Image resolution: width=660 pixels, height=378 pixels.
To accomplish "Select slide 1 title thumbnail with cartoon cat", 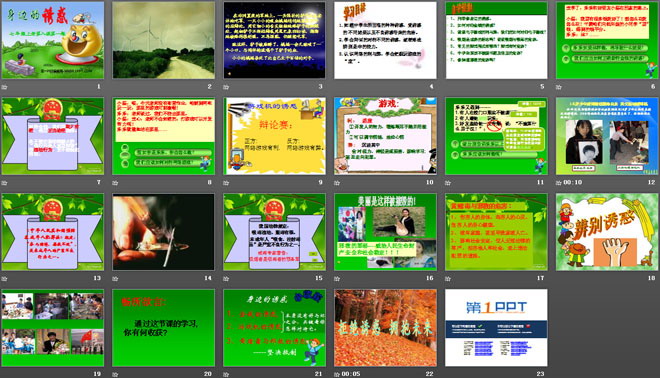I will (53, 40).
